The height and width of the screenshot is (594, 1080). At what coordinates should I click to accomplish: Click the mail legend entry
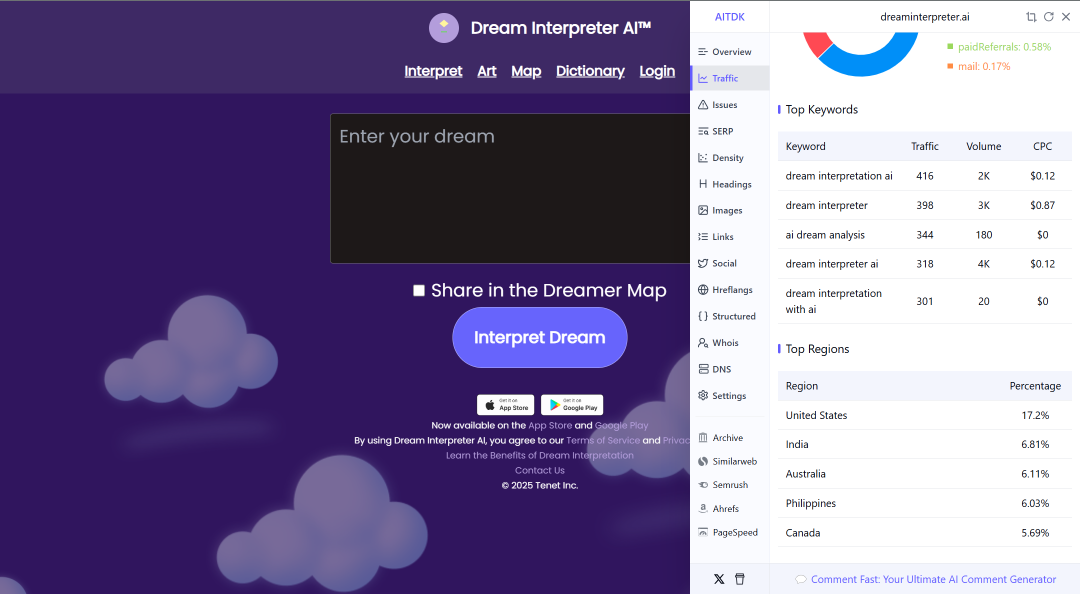[978, 66]
